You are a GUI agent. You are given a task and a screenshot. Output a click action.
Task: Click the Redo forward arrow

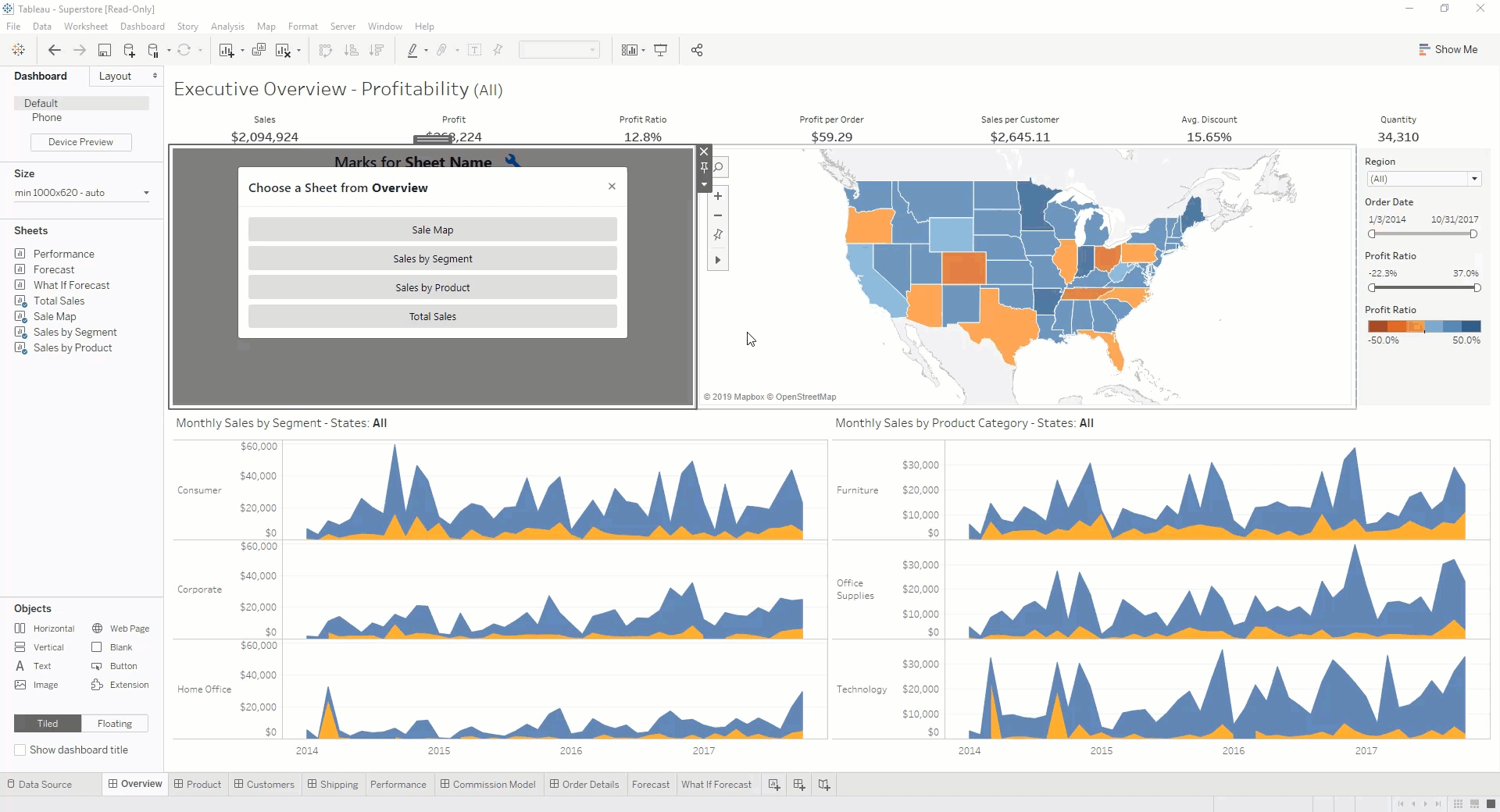tap(79, 50)
